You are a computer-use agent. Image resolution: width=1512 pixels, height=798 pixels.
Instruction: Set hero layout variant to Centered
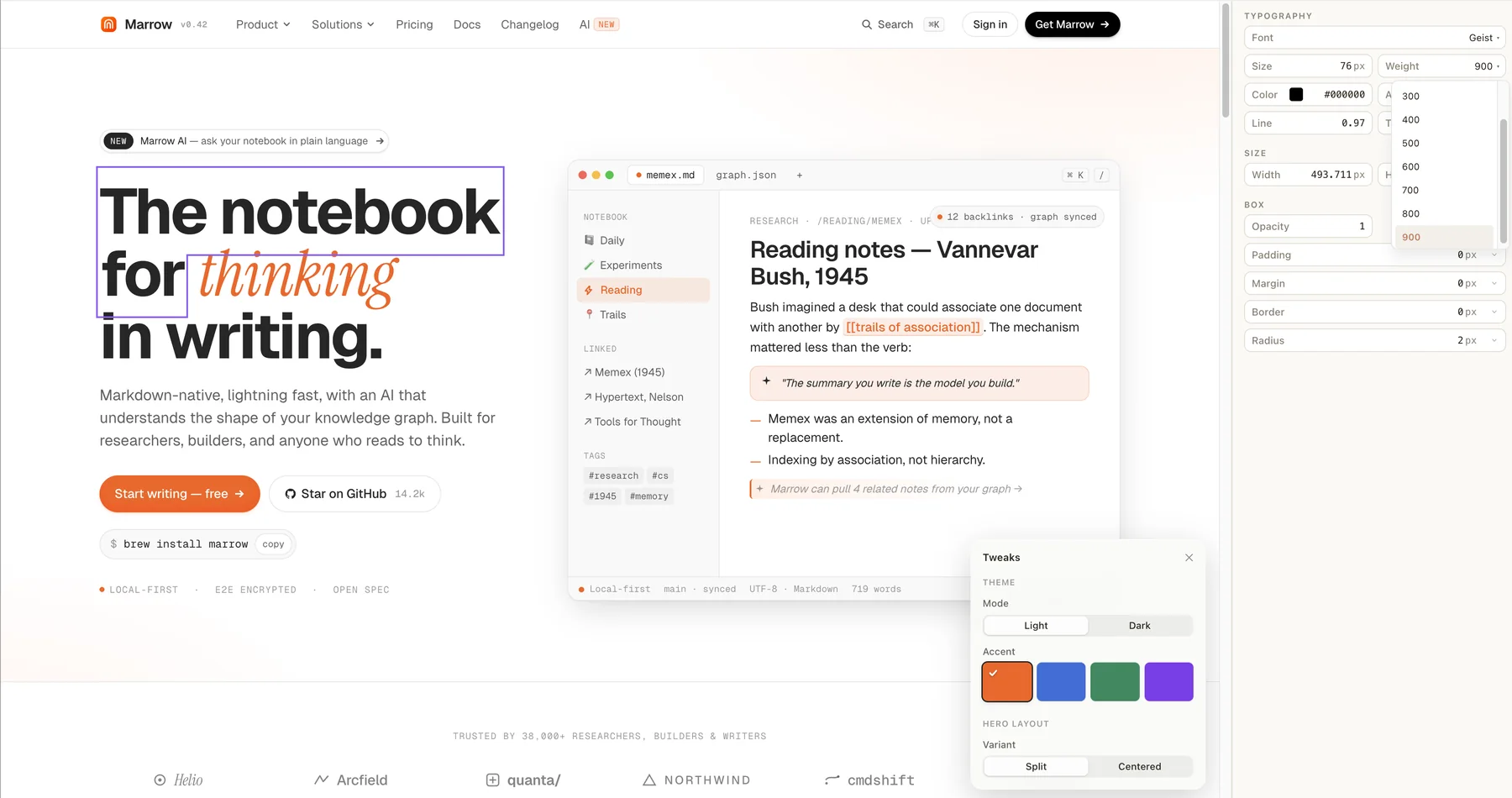pyautogui.click(x=1140, y=767)
